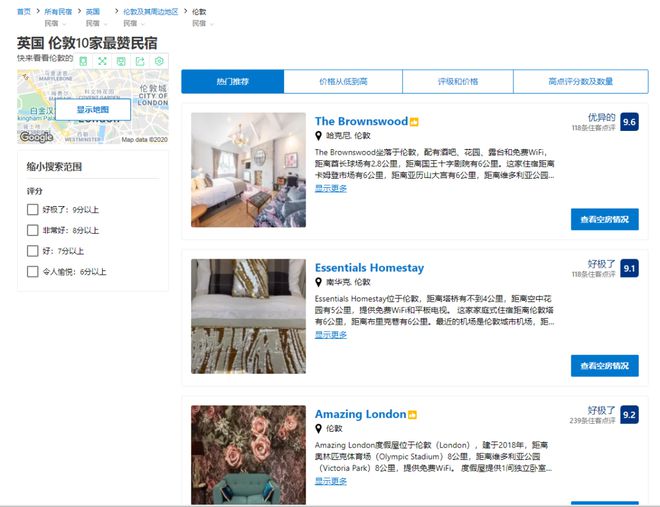This screenshot has width=660, height=507.
Task: Go to 首页 breadcrumb link
Action: [24, 12]
